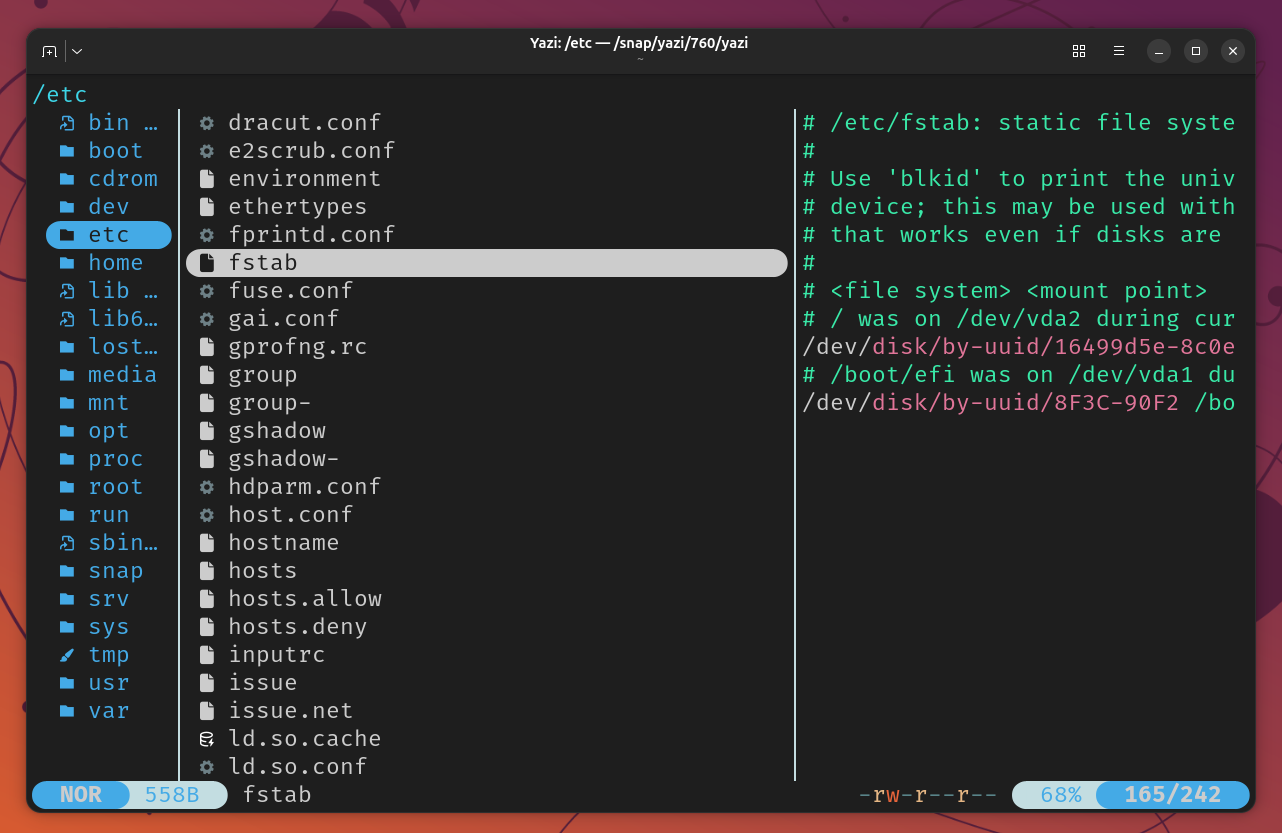This screenshot has height=833, width=1282.
Task: Select the file named gshadow-
Action: click(x=284, y=459)
